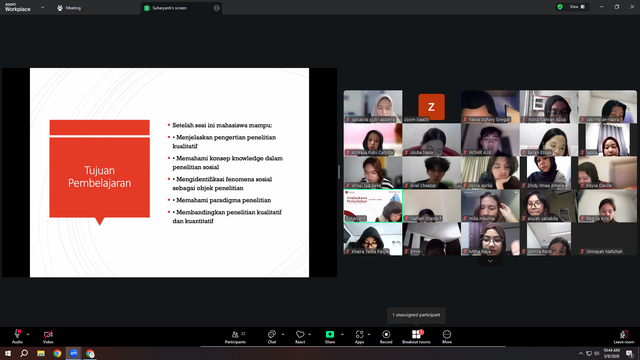The image size is (640, 360).
Task: Select Suharyanti's highlighted video tile
Action: (373, 206)
